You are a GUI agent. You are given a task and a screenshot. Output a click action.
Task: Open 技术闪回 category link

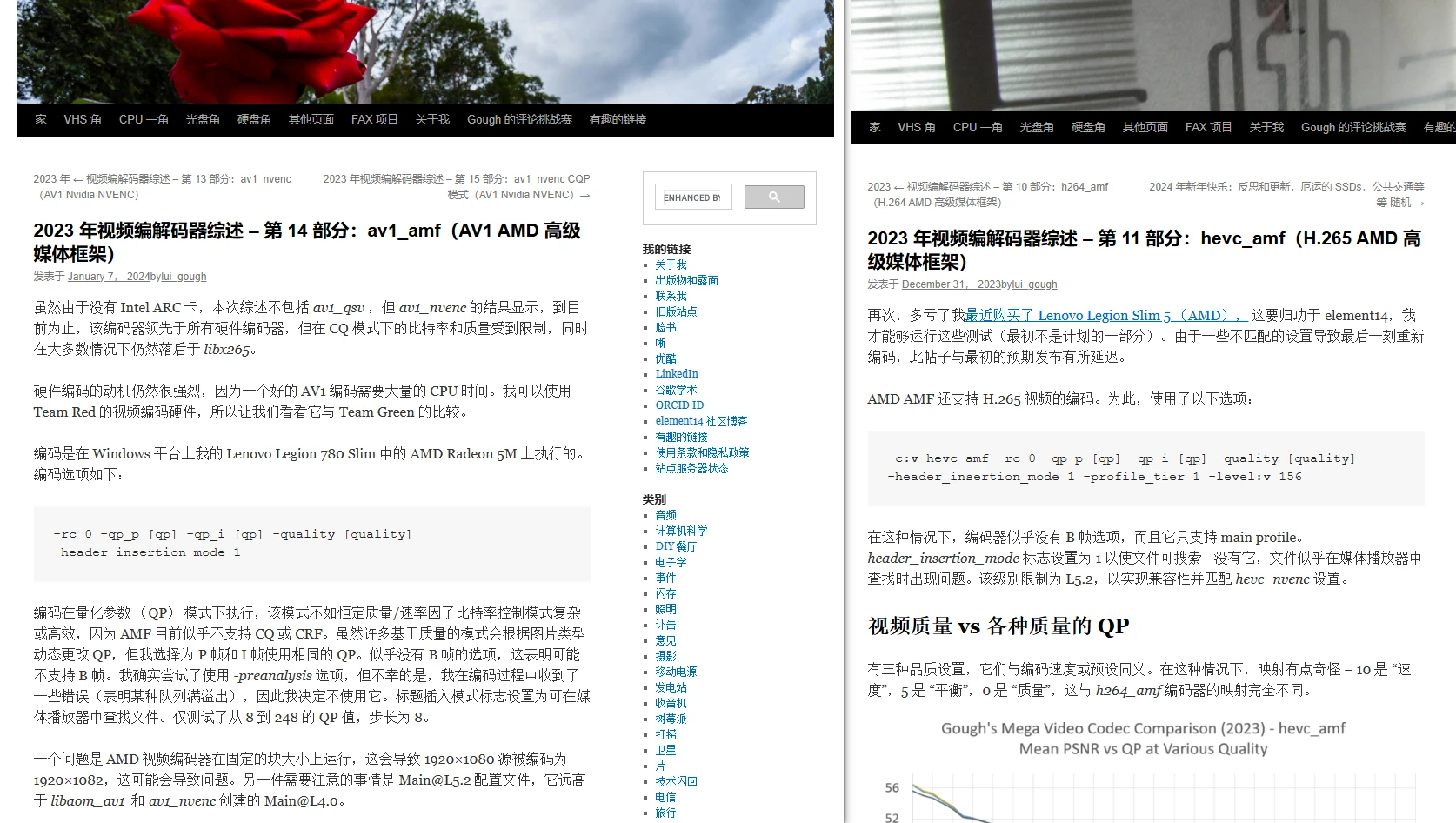click(x=676, y=781)
